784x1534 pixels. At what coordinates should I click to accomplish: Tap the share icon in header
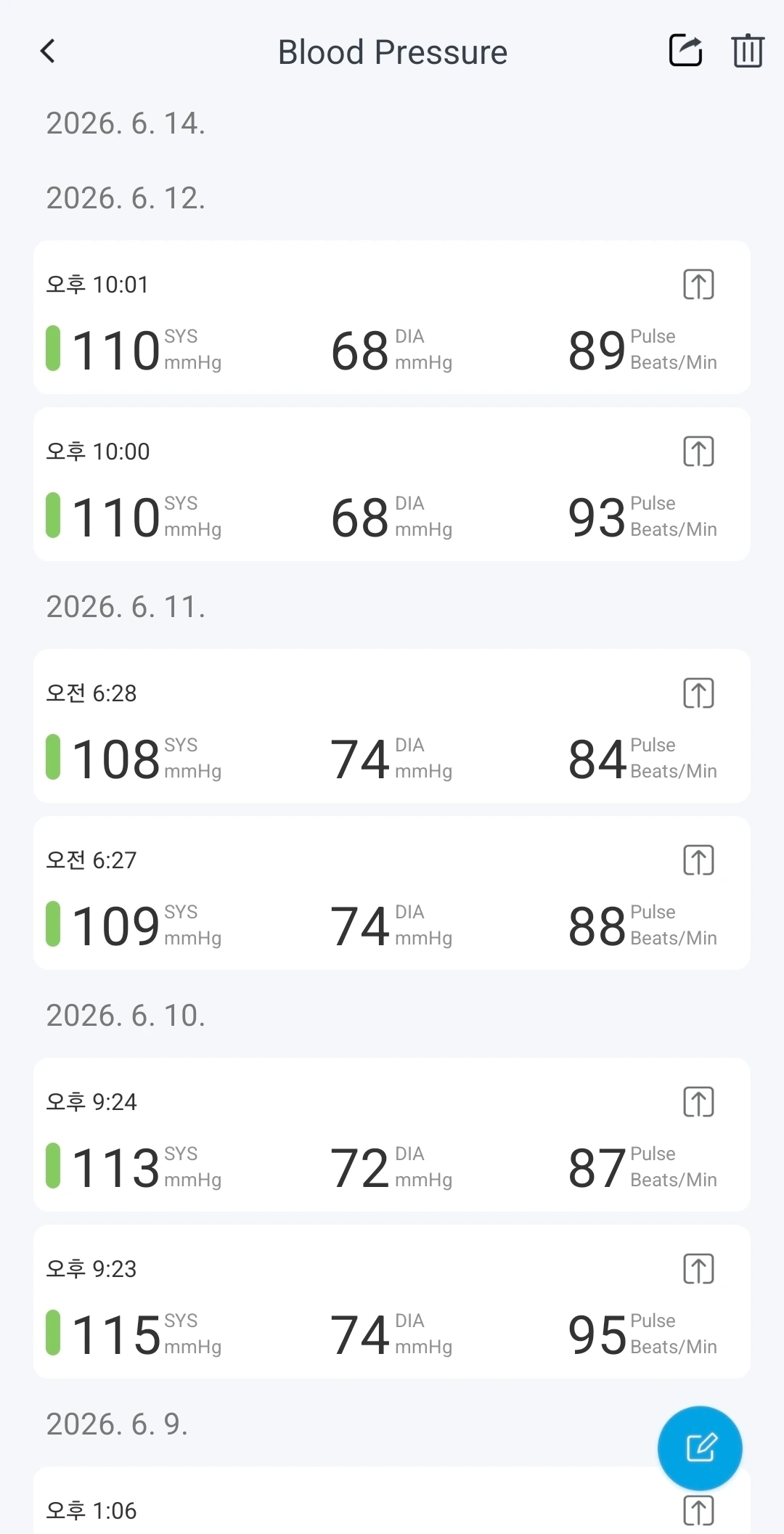pyautogui.click(x=685, y=51)
